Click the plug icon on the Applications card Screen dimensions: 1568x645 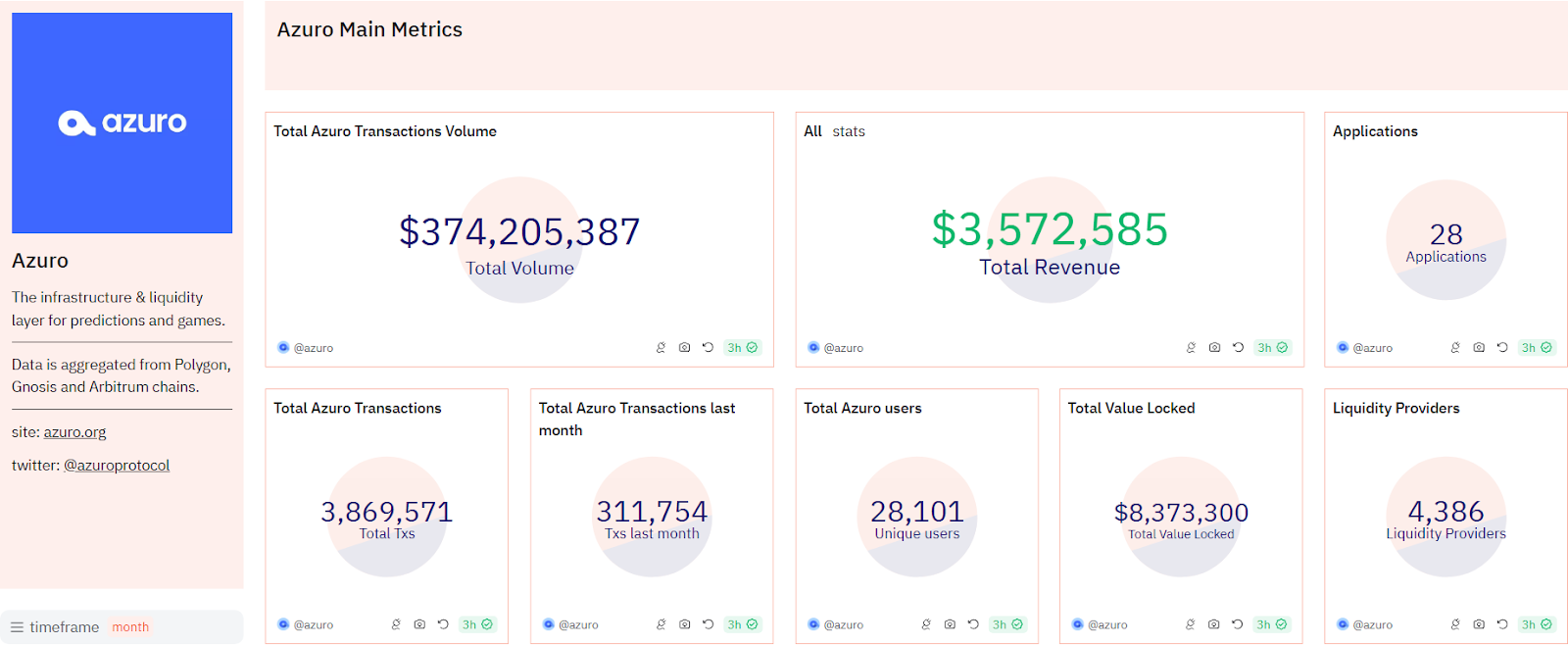pos(1456,348)
